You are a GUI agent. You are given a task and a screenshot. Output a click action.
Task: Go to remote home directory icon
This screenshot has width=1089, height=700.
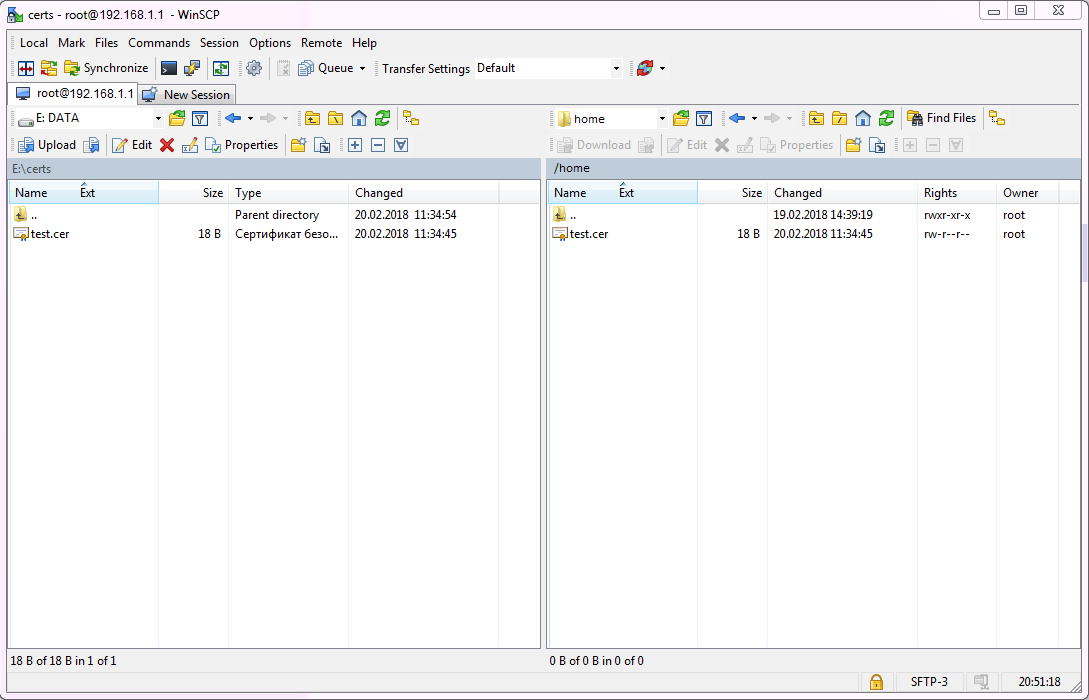[863, 119]
